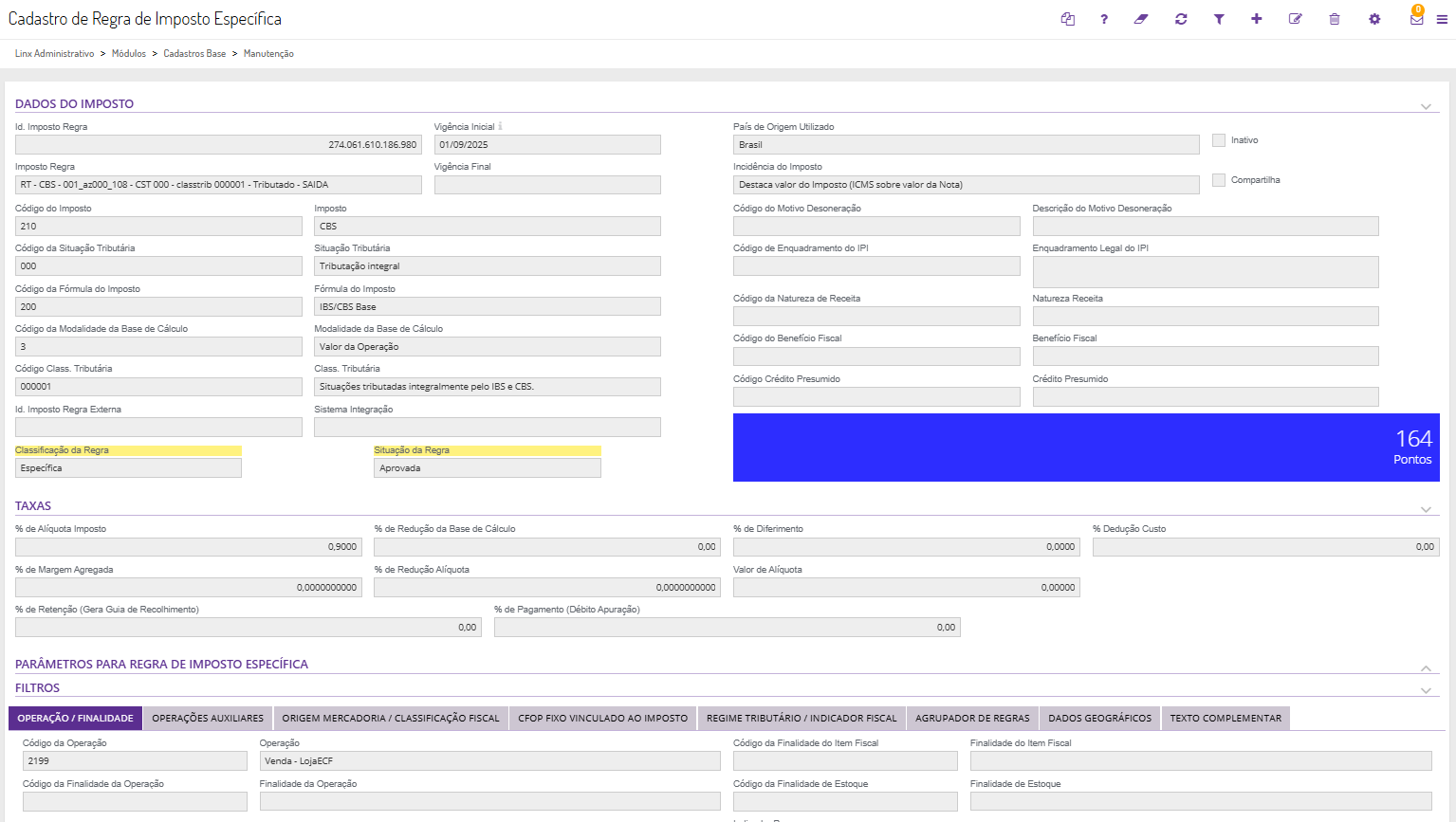Open the filter funnel icon
1456x822 pixels.
coord(1219,19)
